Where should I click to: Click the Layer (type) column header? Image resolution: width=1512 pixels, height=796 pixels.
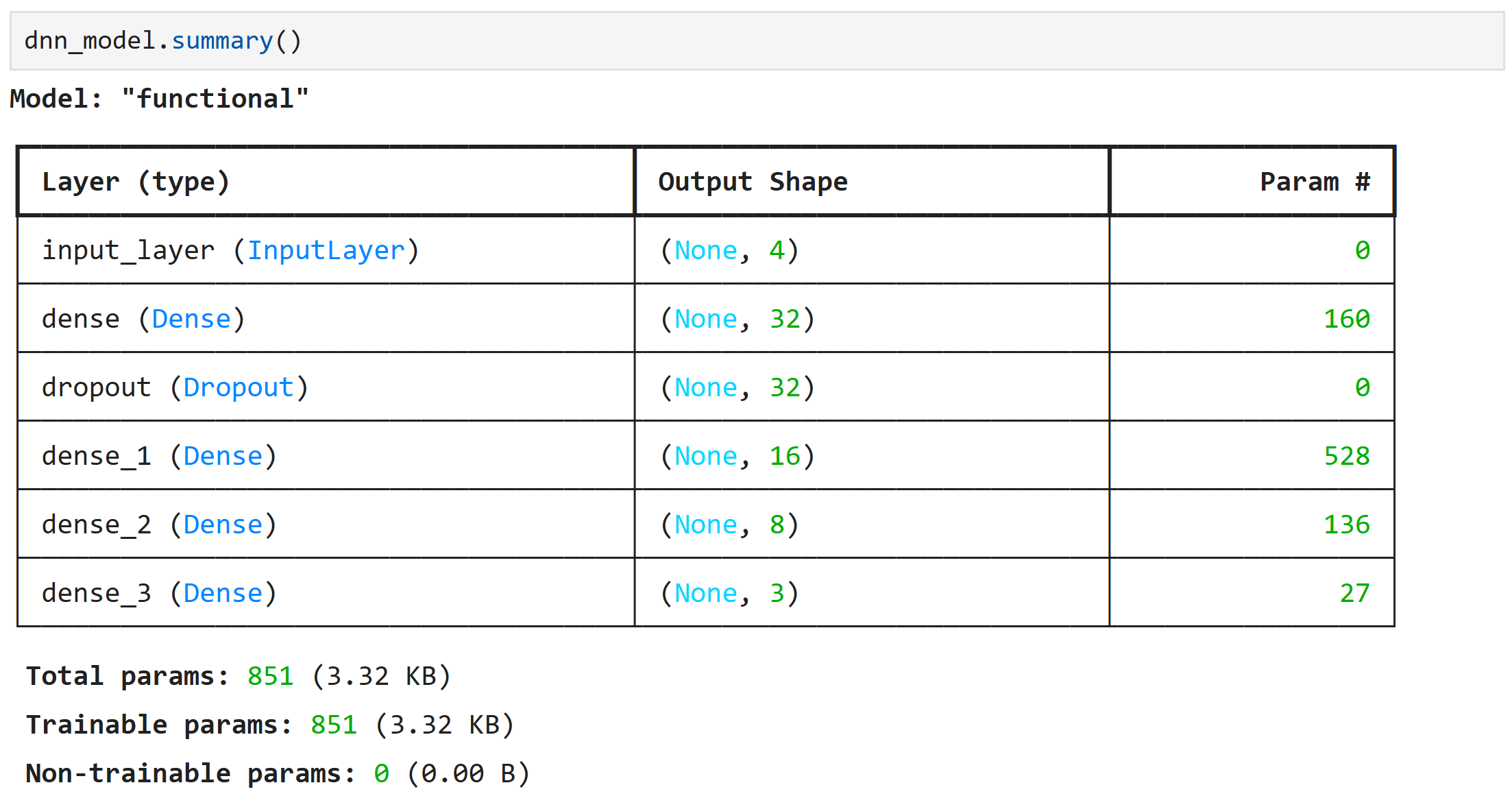coord(136,182)
